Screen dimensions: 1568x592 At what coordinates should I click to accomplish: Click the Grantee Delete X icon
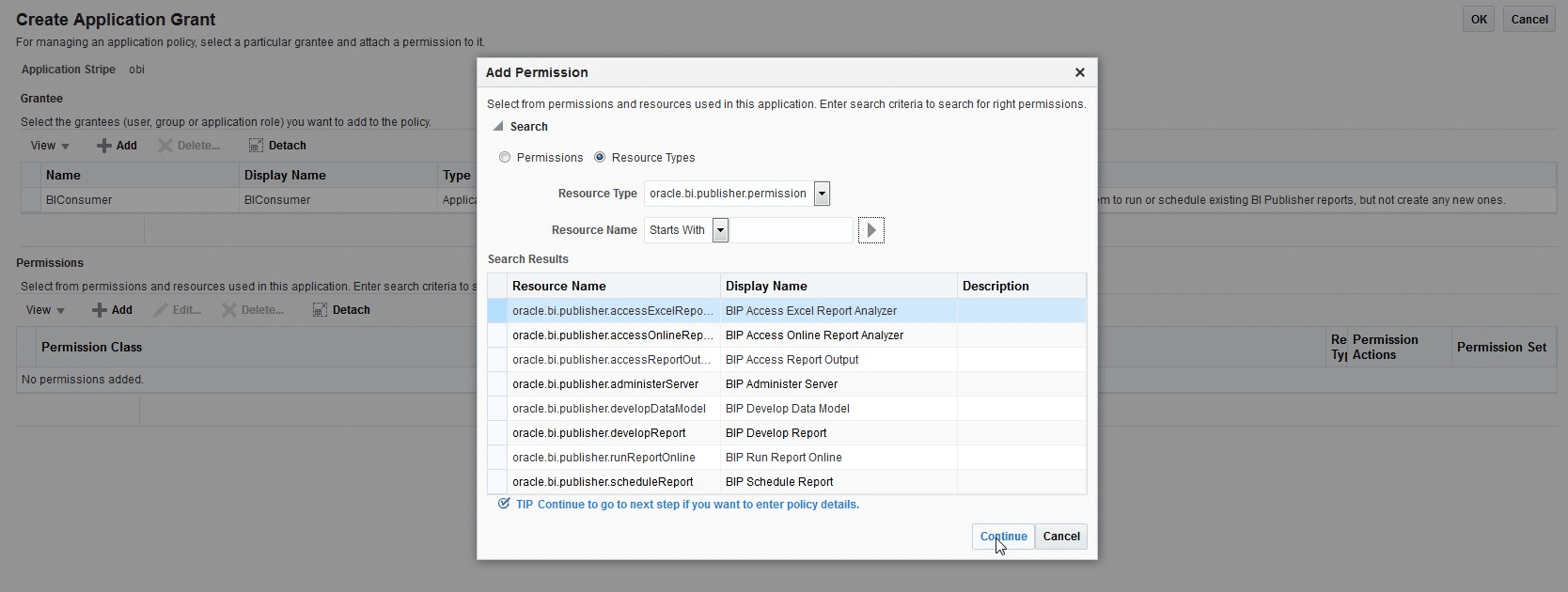click(x=165, y=146)
